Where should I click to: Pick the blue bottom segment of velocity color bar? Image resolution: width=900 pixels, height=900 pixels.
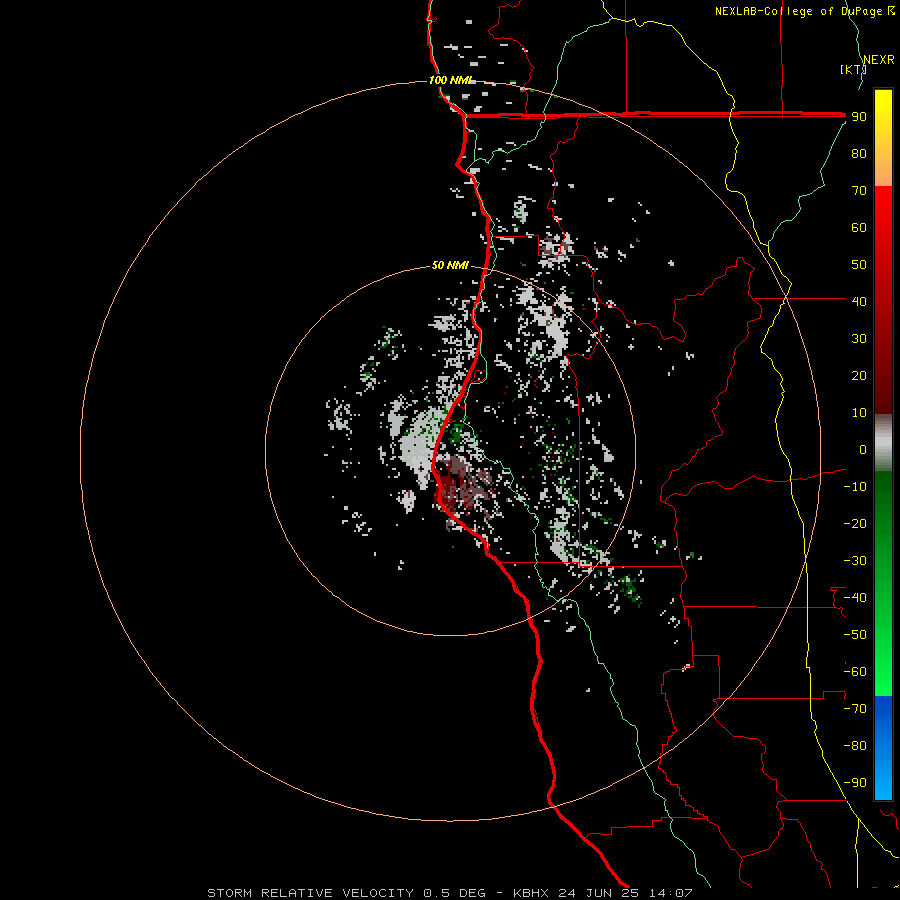pos(883,747)
